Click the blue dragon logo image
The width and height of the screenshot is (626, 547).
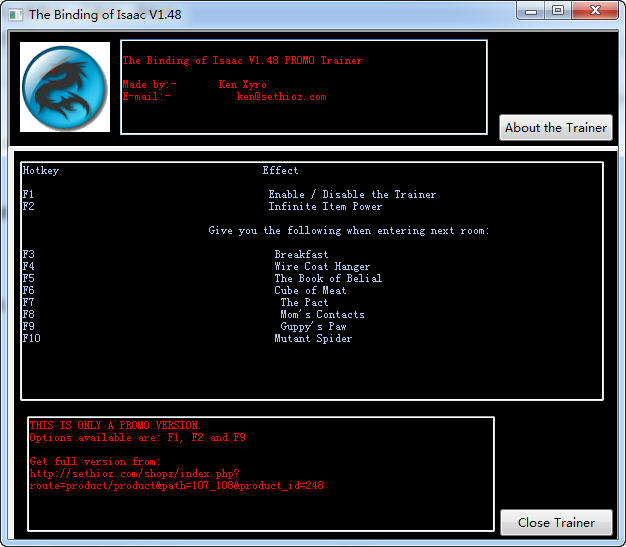[65, 87]
